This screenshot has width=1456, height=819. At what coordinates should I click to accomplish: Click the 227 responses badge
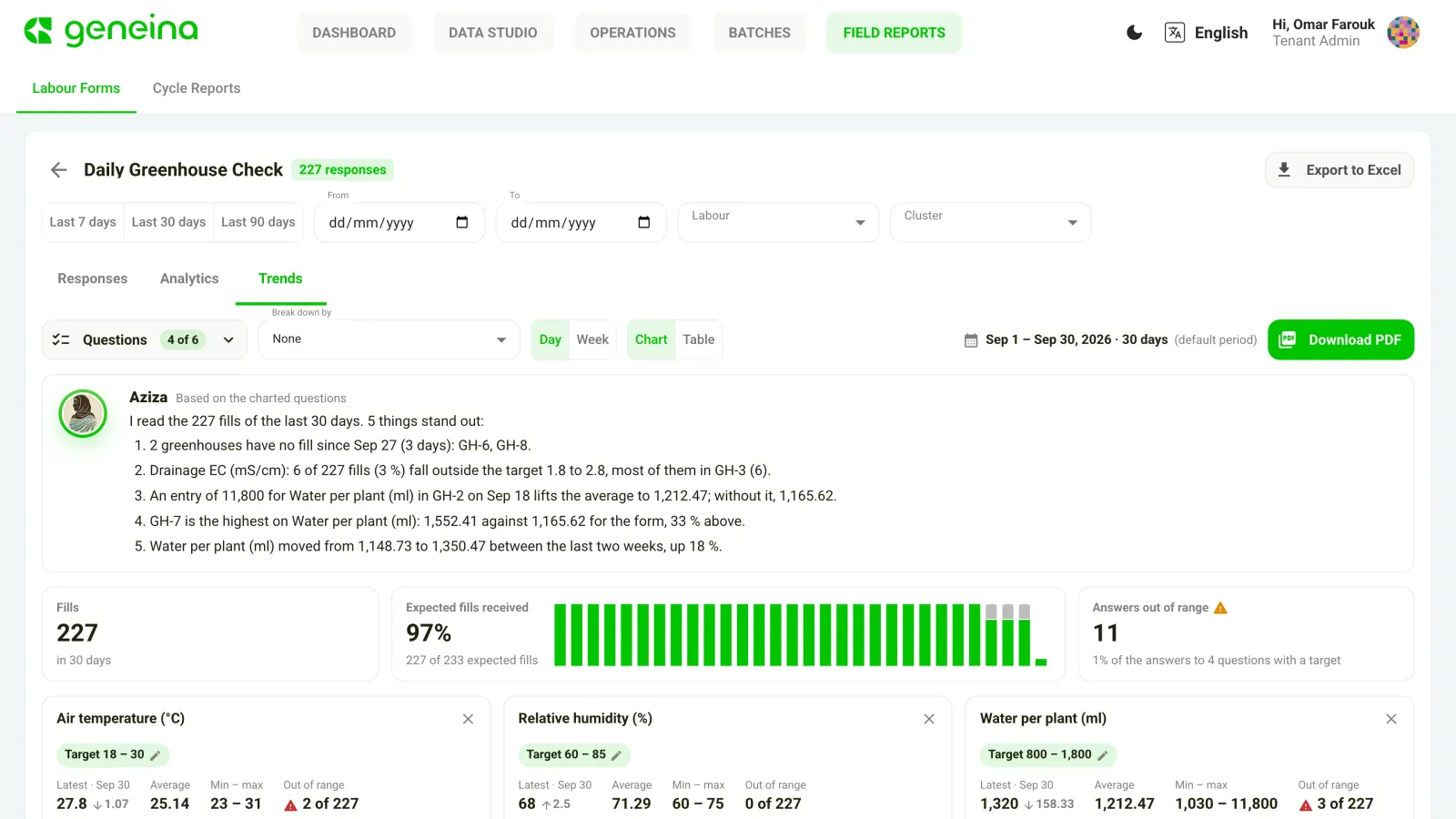pyautogui.click(x=343, y=170)
